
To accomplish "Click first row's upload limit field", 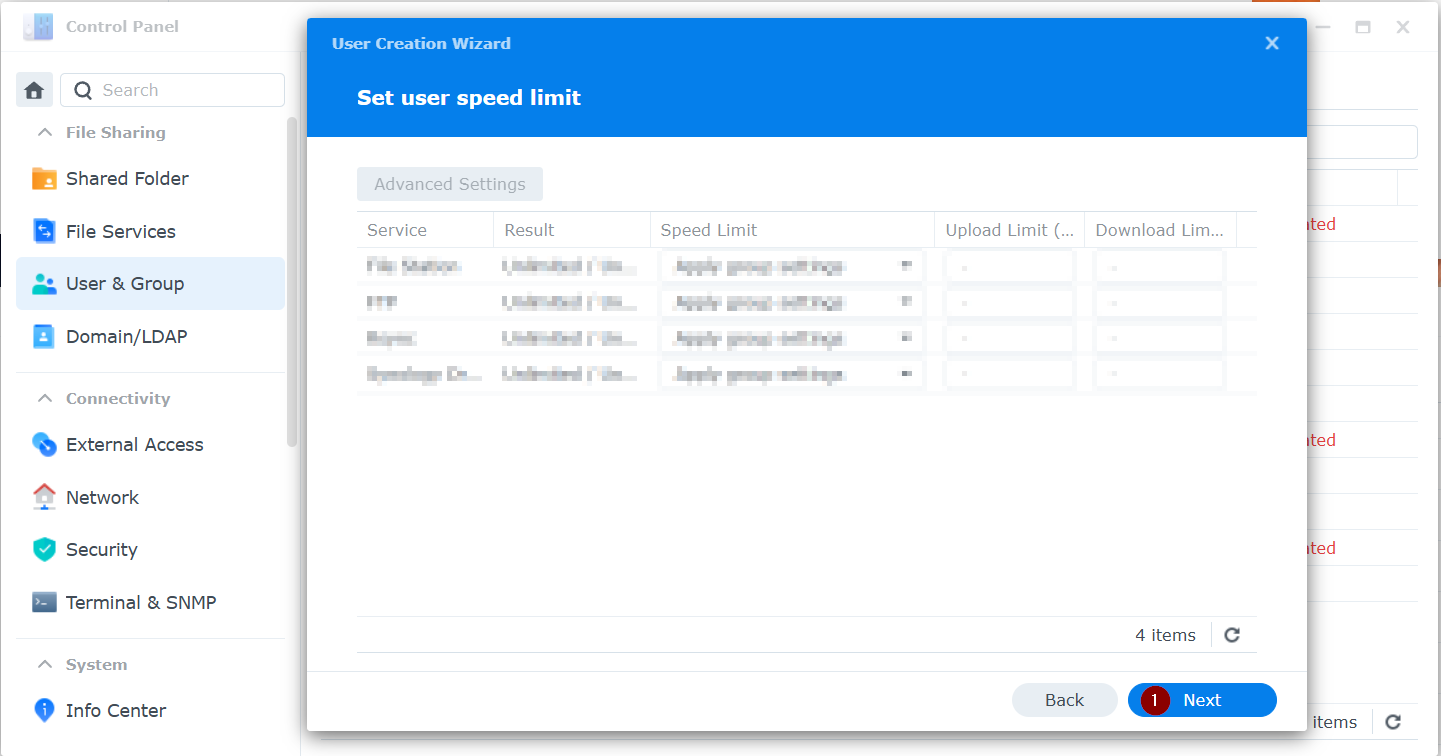I will (1009, 266).
